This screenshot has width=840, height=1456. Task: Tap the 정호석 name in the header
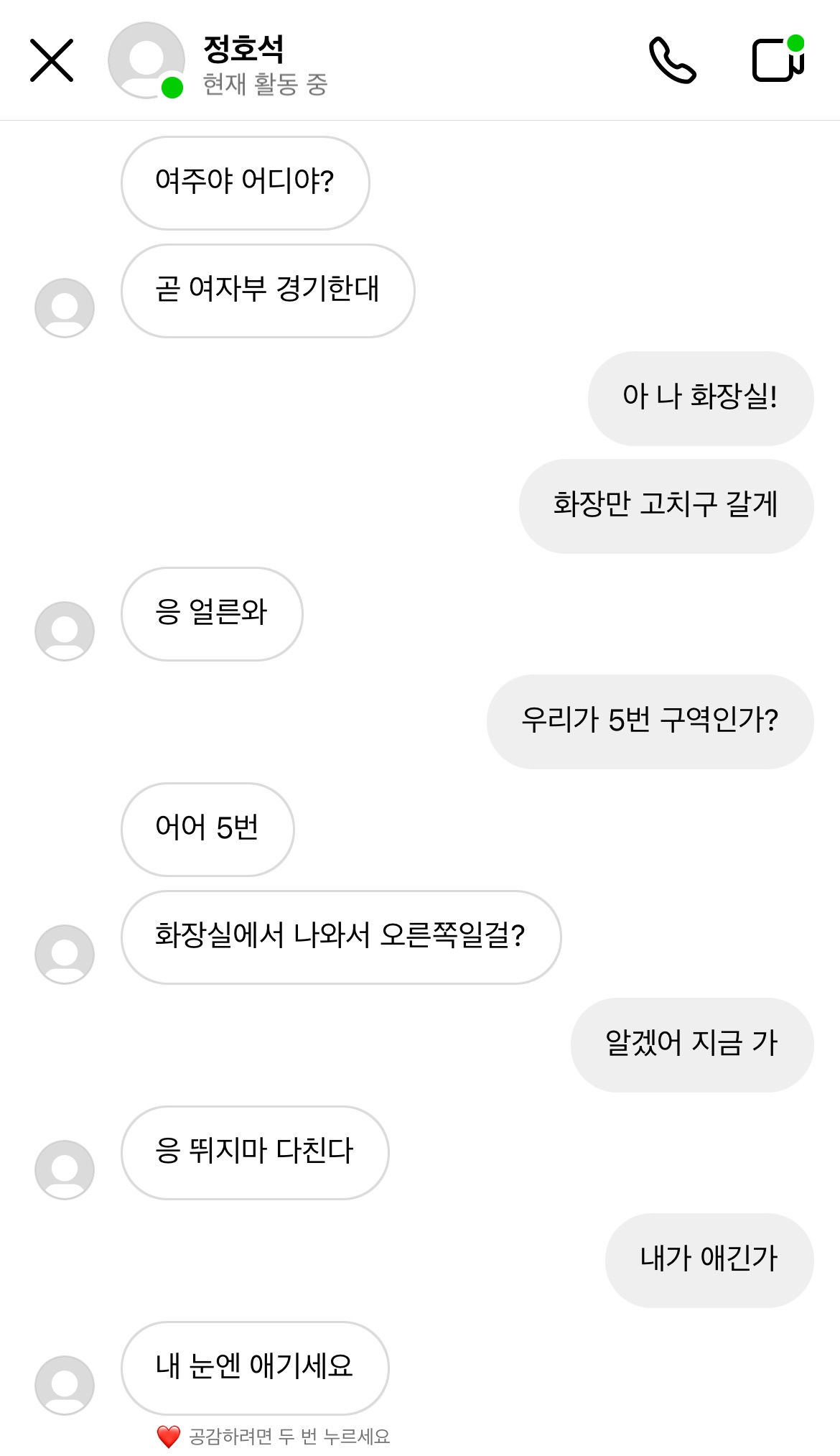(243, 49)
